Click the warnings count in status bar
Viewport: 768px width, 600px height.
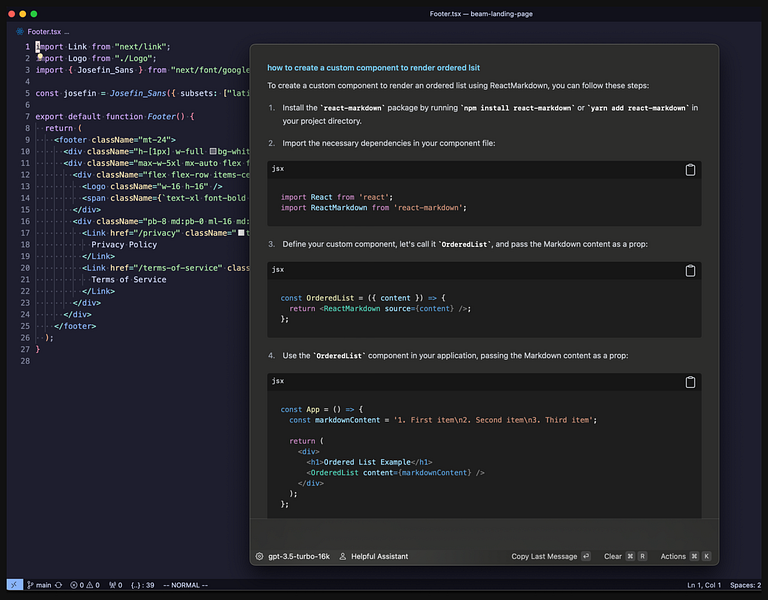[x=93, y=585]
